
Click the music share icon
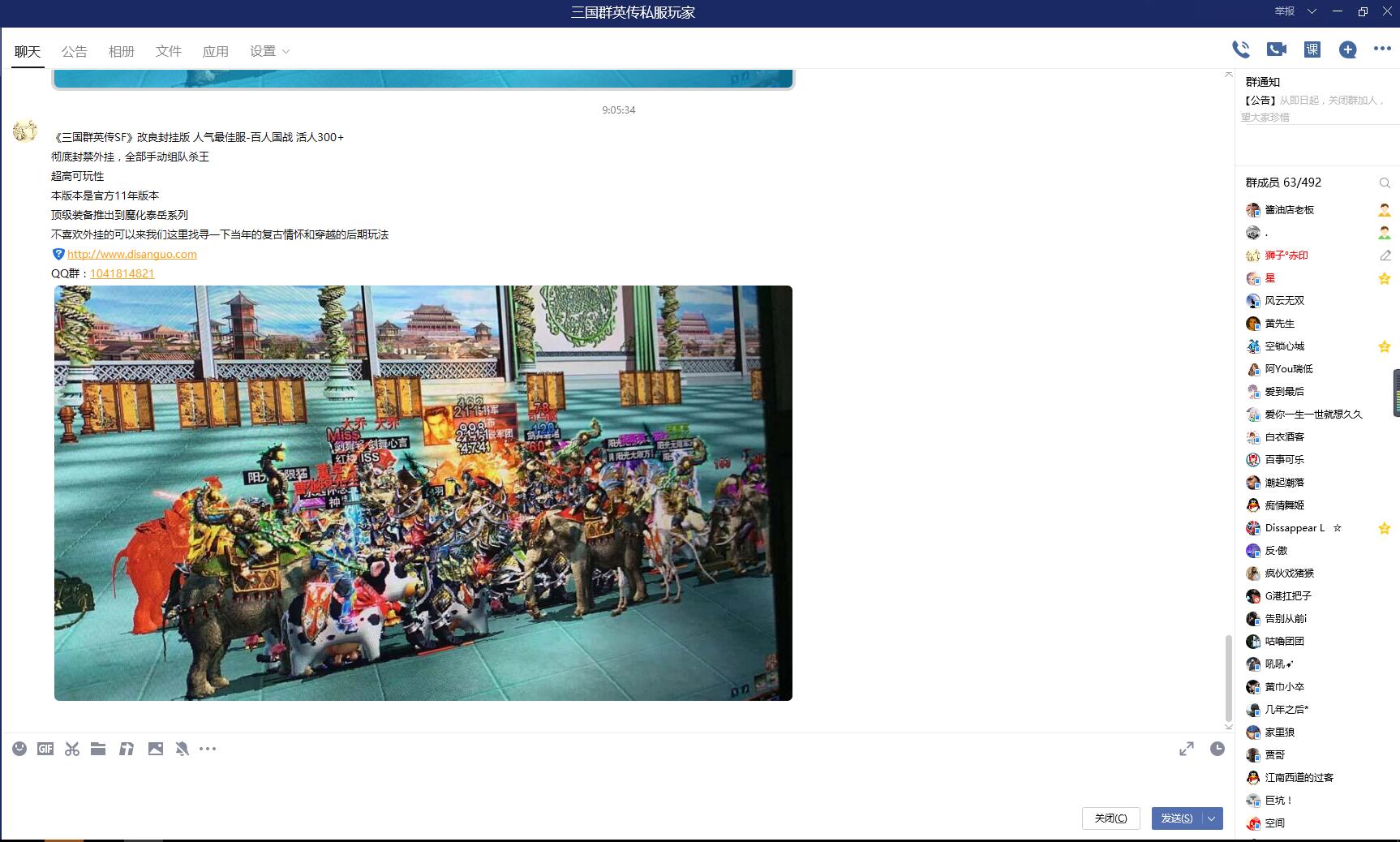126,749
